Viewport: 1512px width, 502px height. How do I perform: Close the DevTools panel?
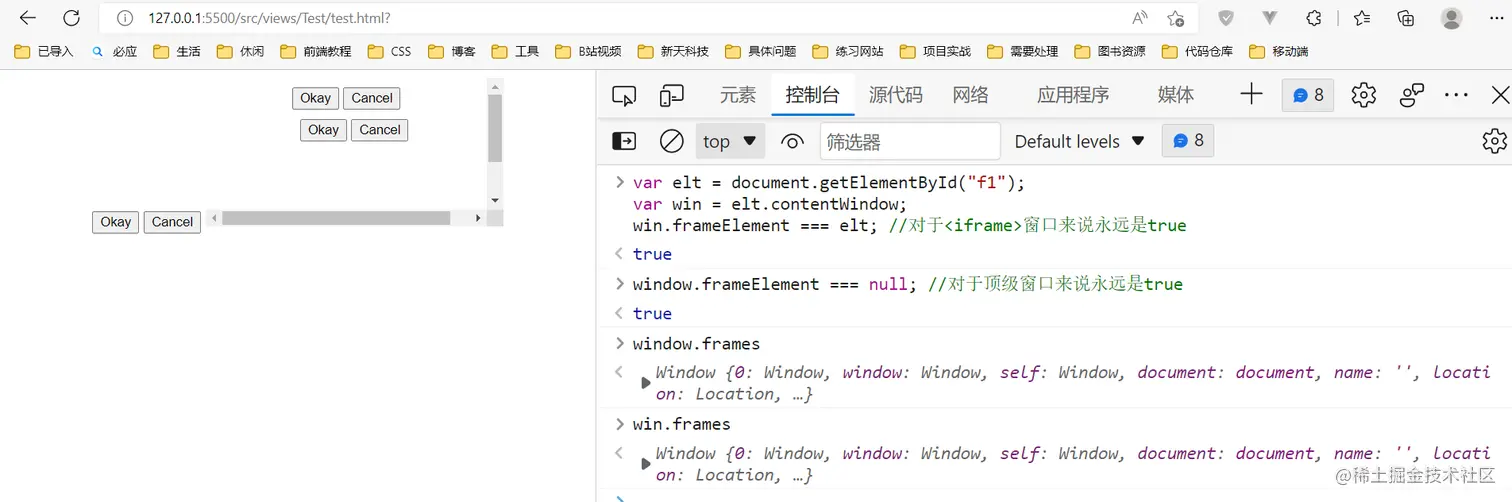[x=1500, y=95]
